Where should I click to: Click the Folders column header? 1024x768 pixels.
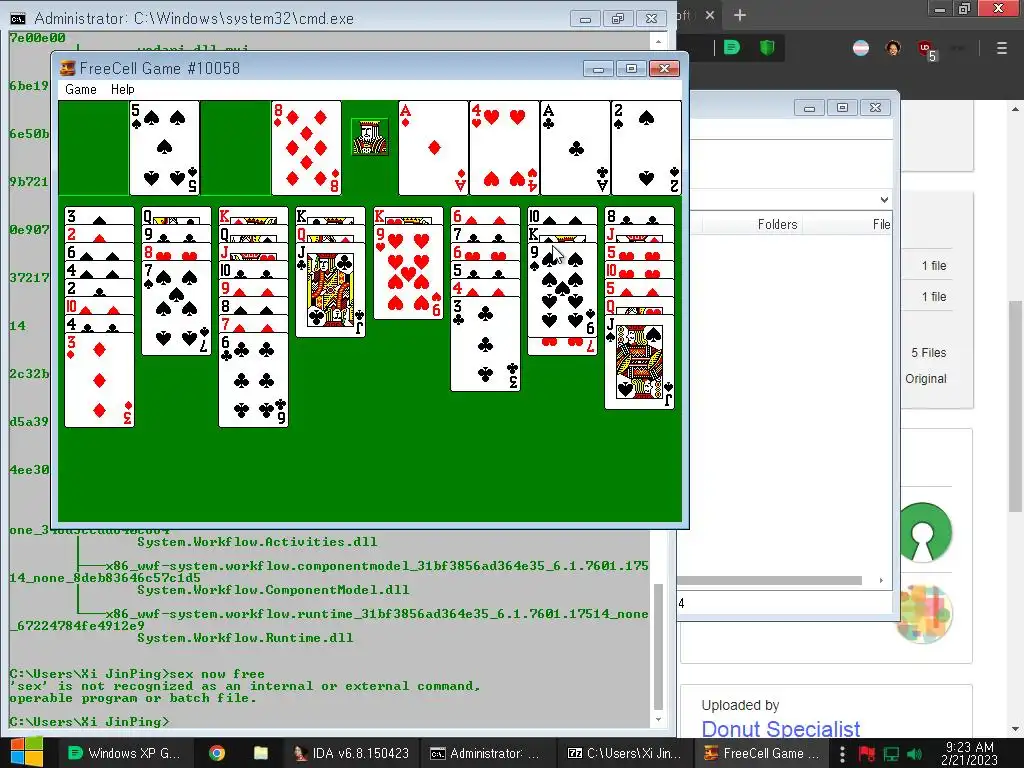pyautogui.click(x=777, y=225)
